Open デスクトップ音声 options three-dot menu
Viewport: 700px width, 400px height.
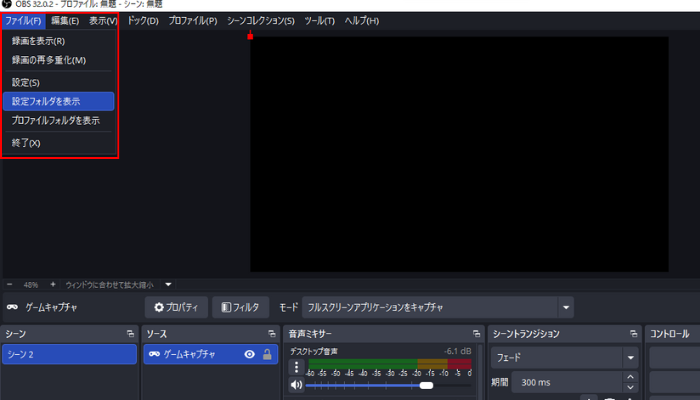[296, 367]
